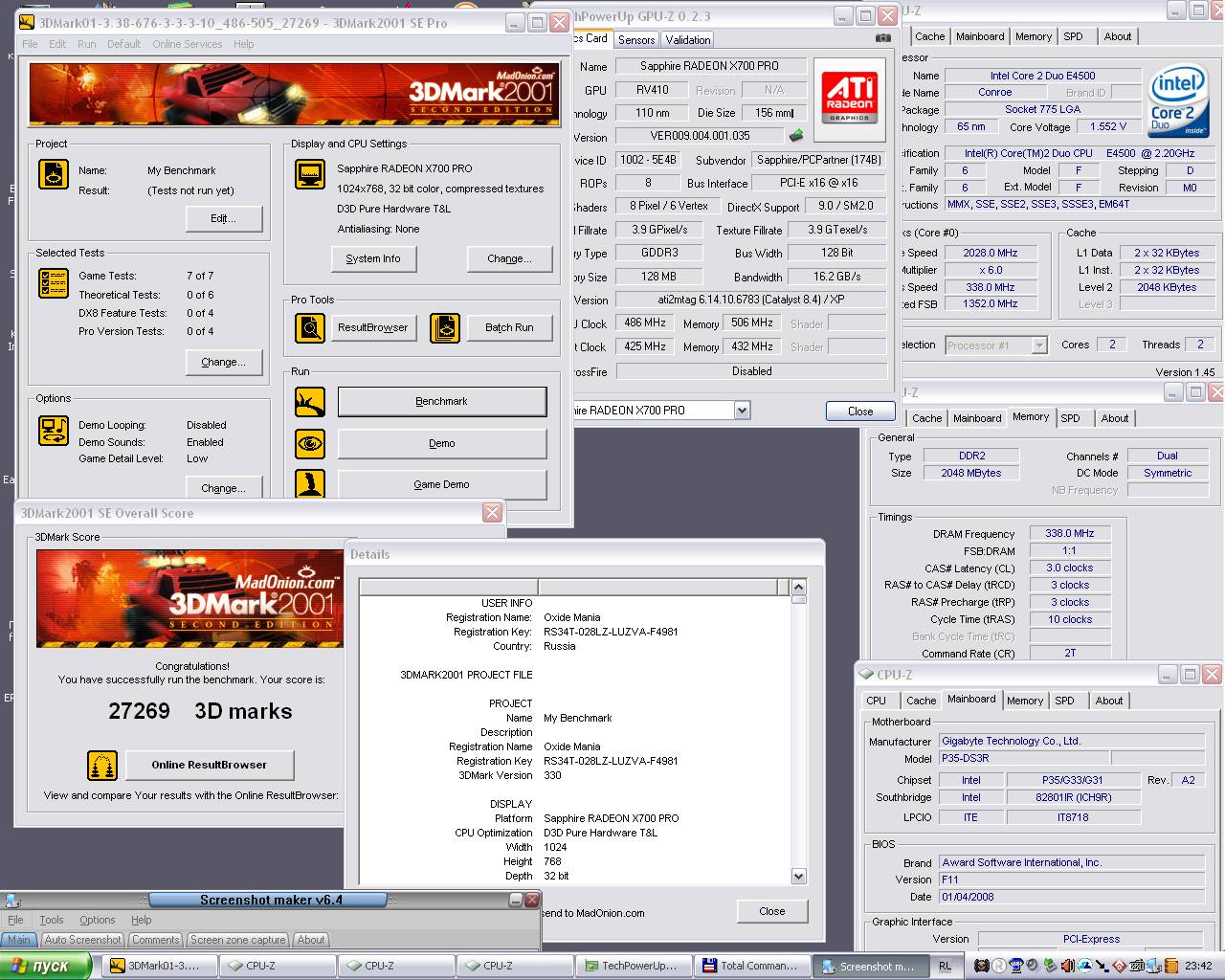The image size is (1225, 980).
Task: Click scroll-up arrow in Details list
Action: [799, 586]
